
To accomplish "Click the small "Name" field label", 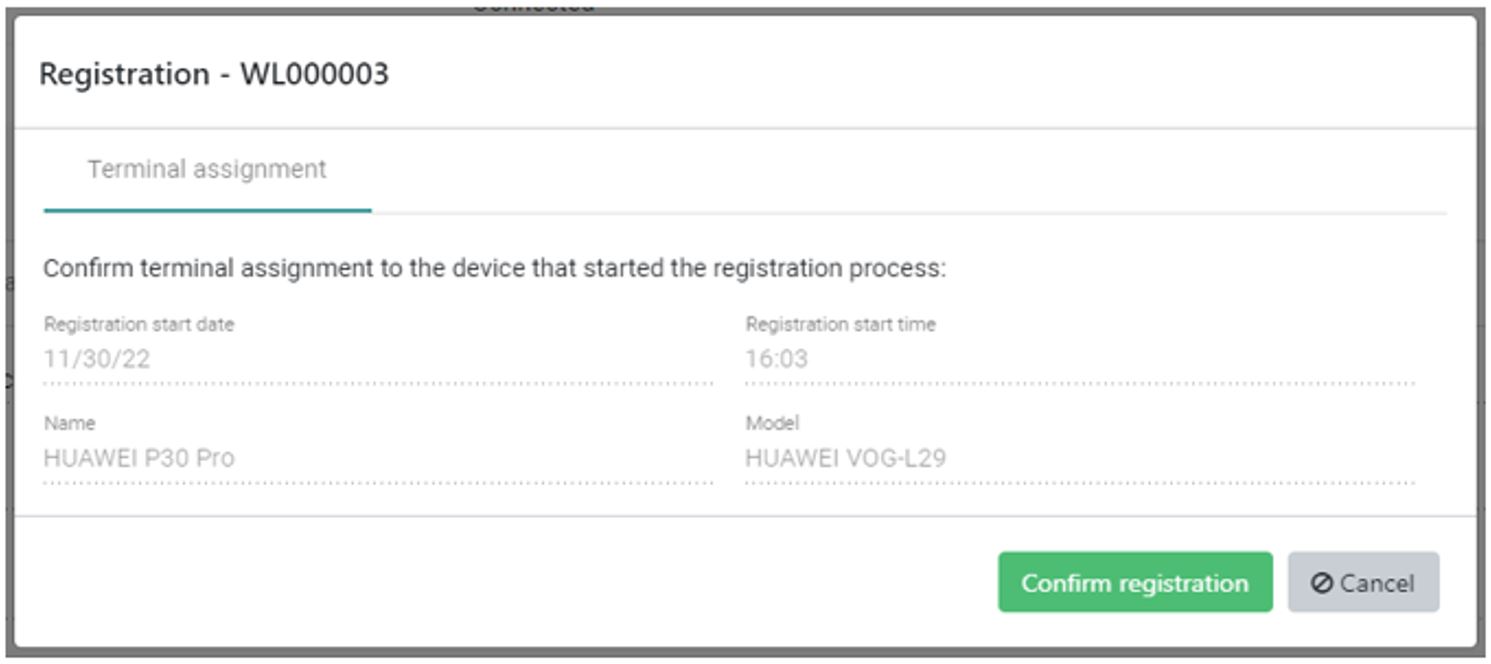I will coord(69,423).
